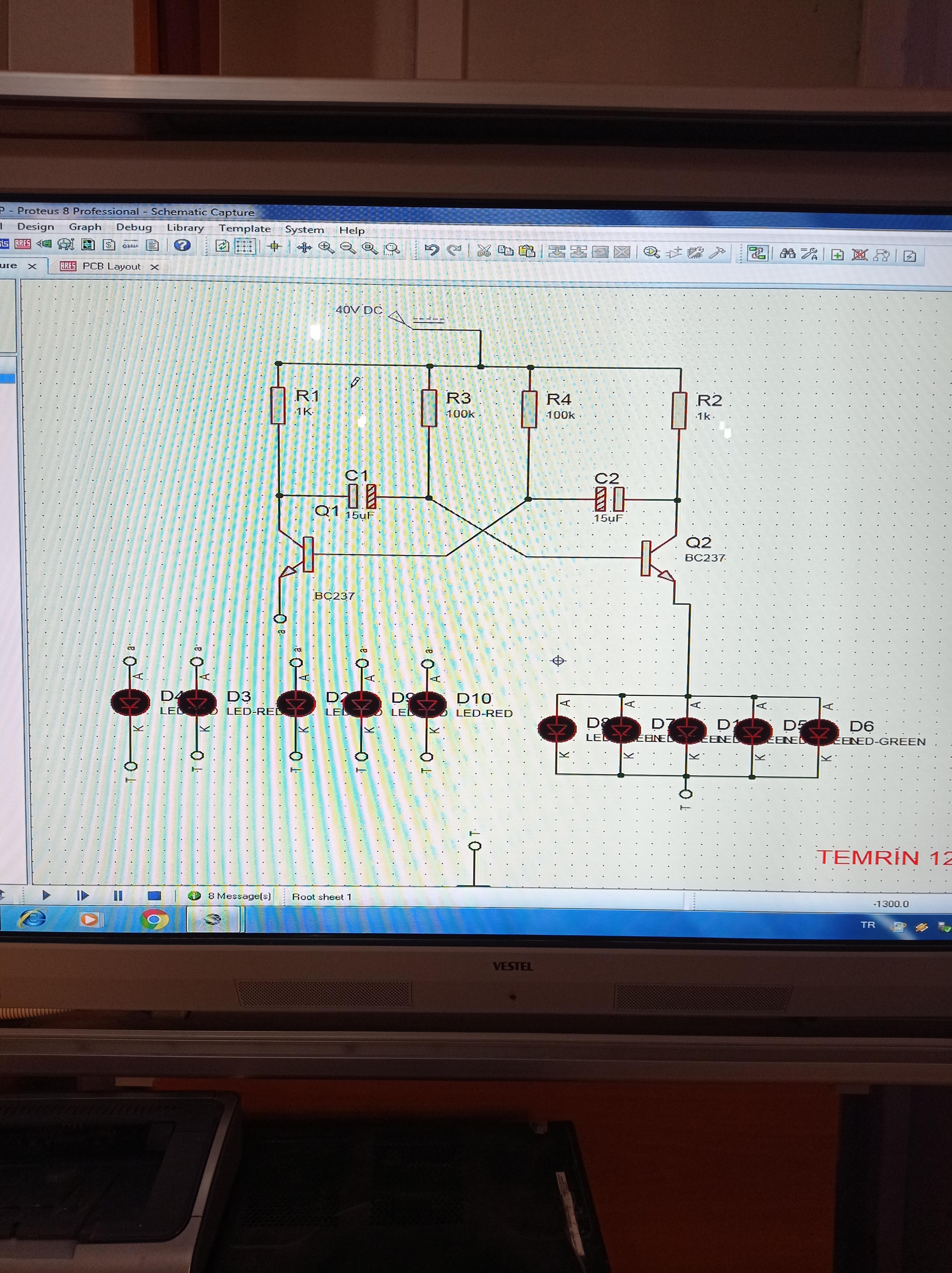The width and height of the screenshot is (952, 1273).
Task: Start the simulation with Play button
Action: pos(46,895)
